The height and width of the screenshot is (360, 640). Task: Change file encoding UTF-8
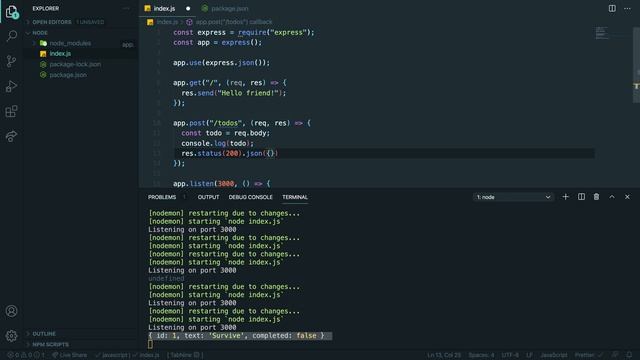tap(510, 355)
